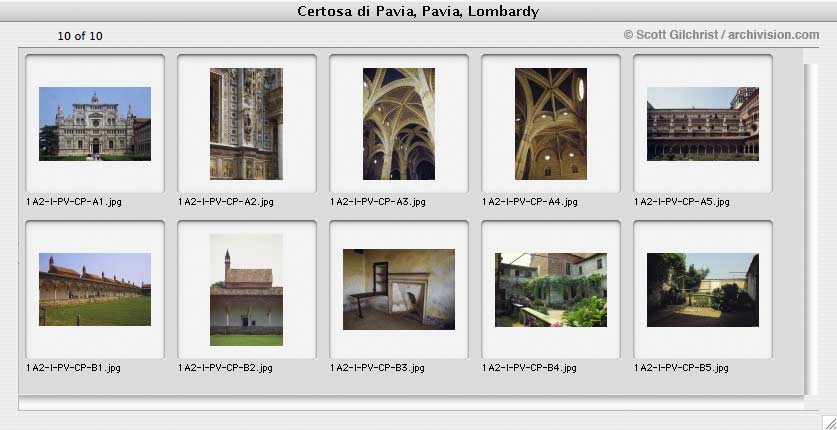Screen dimensions: 837x430
Task: Click filename 1A2-I-PV-CP-A1.jpg
Action: click(74, 202)
